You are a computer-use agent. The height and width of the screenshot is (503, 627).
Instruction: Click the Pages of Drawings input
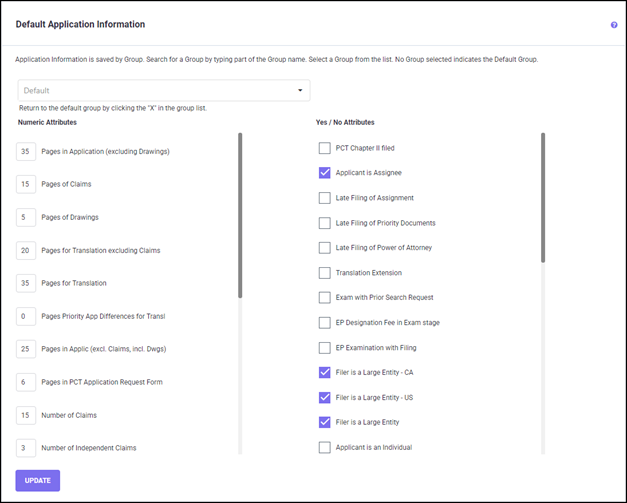tap(26, 217)
